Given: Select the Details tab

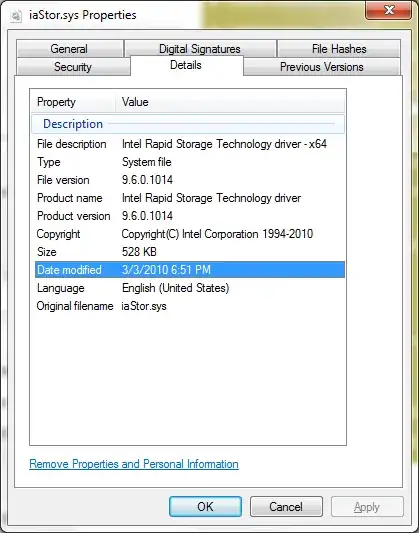Looking at the screenshot, I should pyautogui.click(x=186, y=65).
